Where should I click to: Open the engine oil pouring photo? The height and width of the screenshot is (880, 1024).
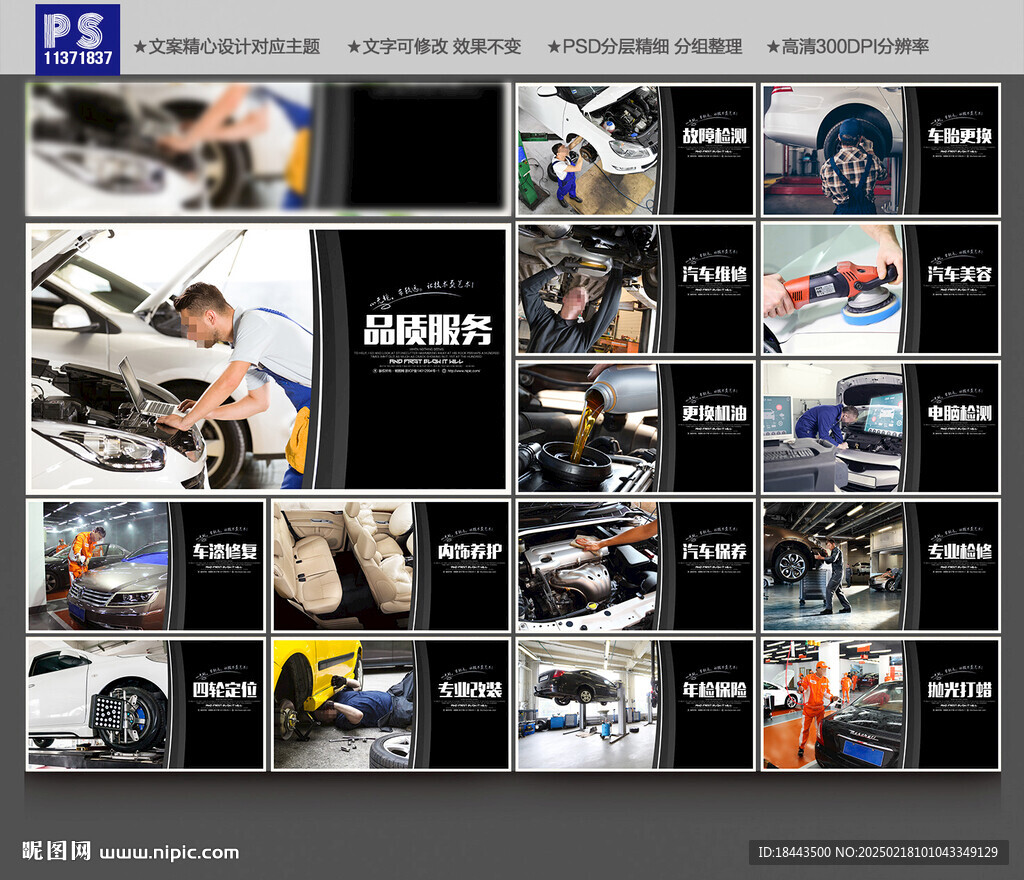click(588, 428)
